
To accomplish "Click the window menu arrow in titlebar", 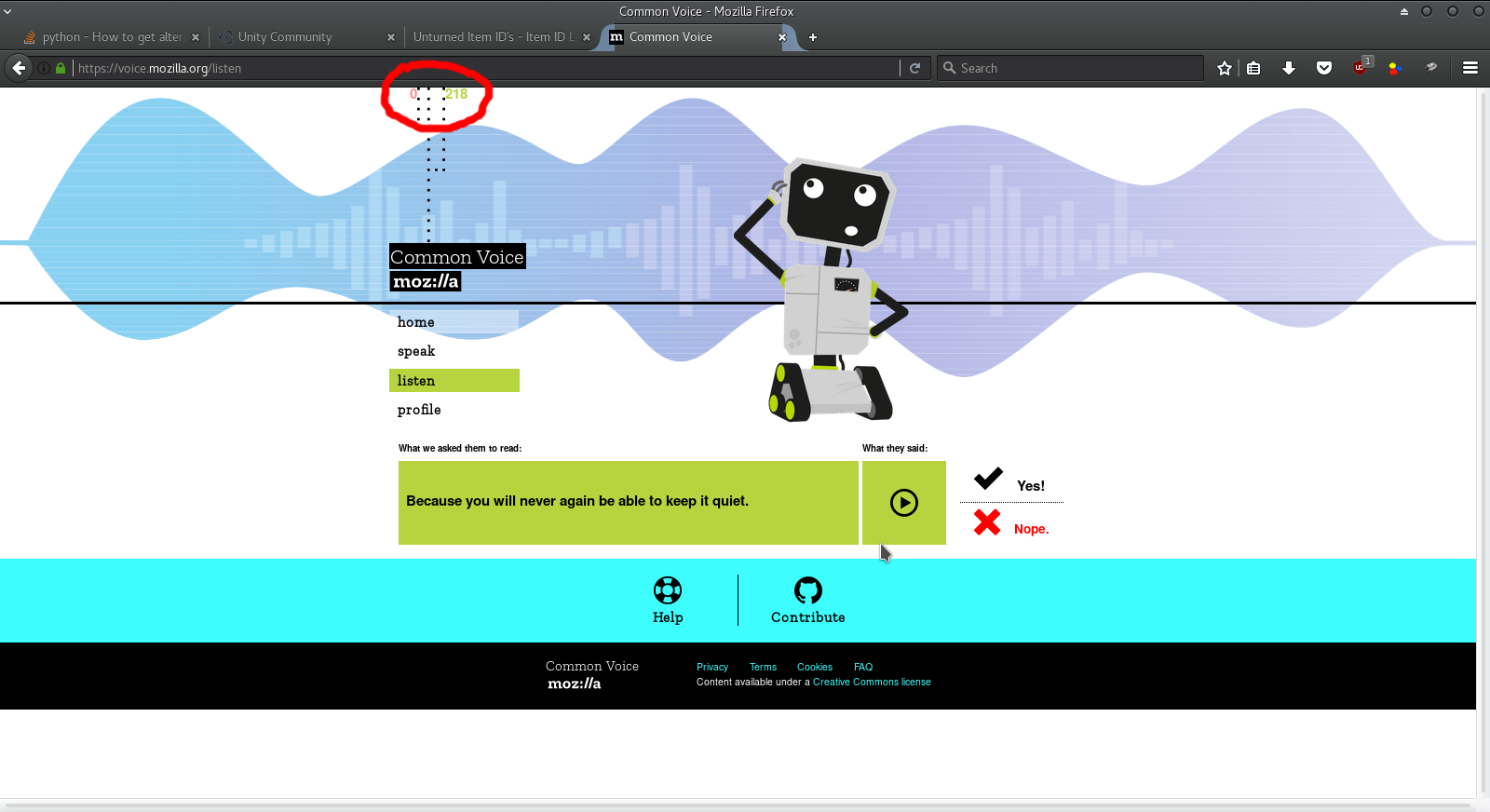I will (7, 11).
